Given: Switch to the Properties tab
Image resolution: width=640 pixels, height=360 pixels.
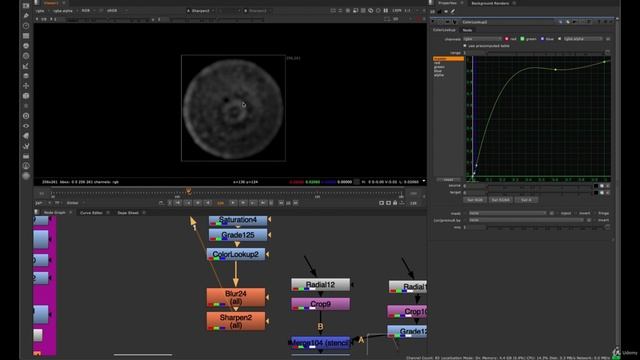Looking at the screenshot, I should [447, 3].
